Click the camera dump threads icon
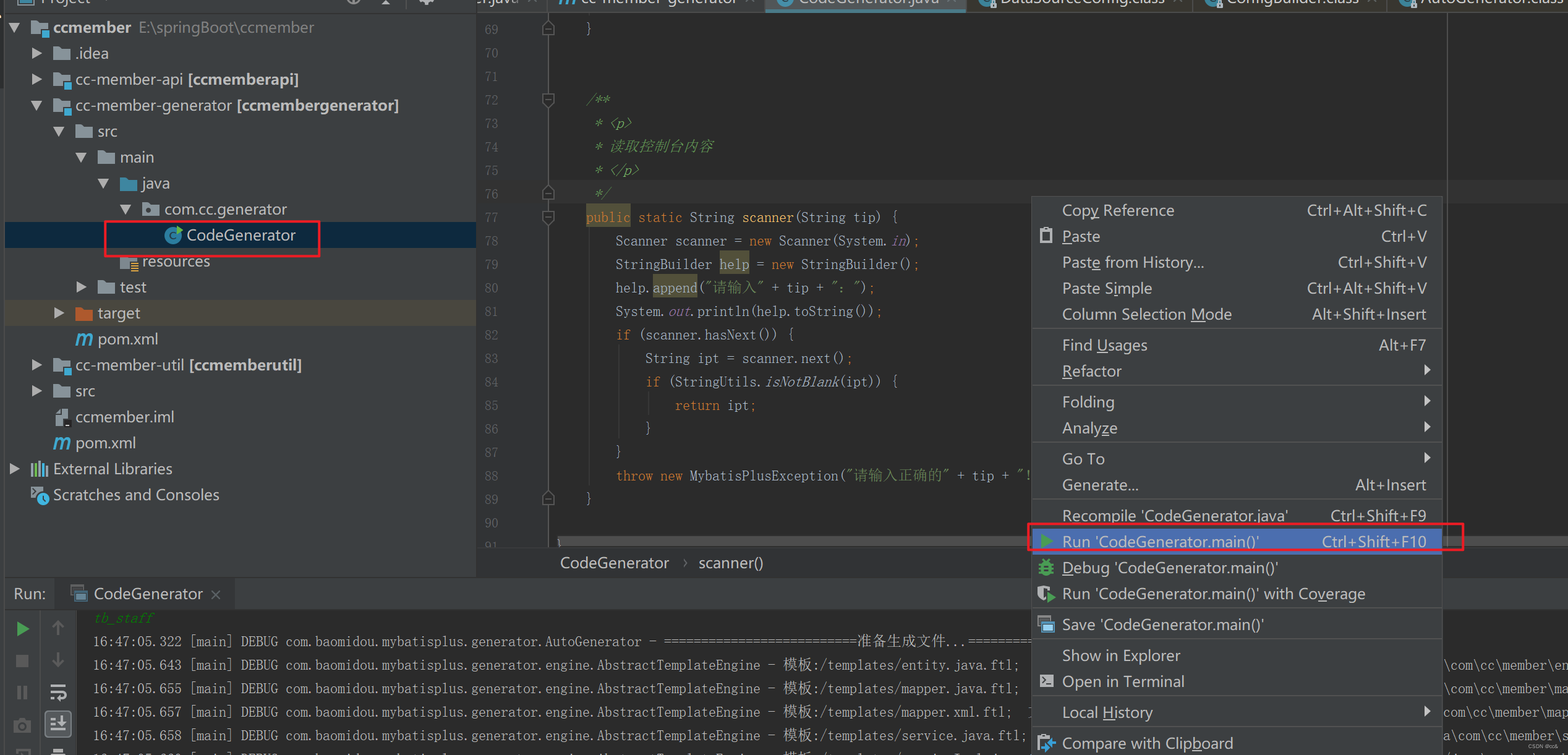This screenshot has height=755, width=1568. point(22,725)
